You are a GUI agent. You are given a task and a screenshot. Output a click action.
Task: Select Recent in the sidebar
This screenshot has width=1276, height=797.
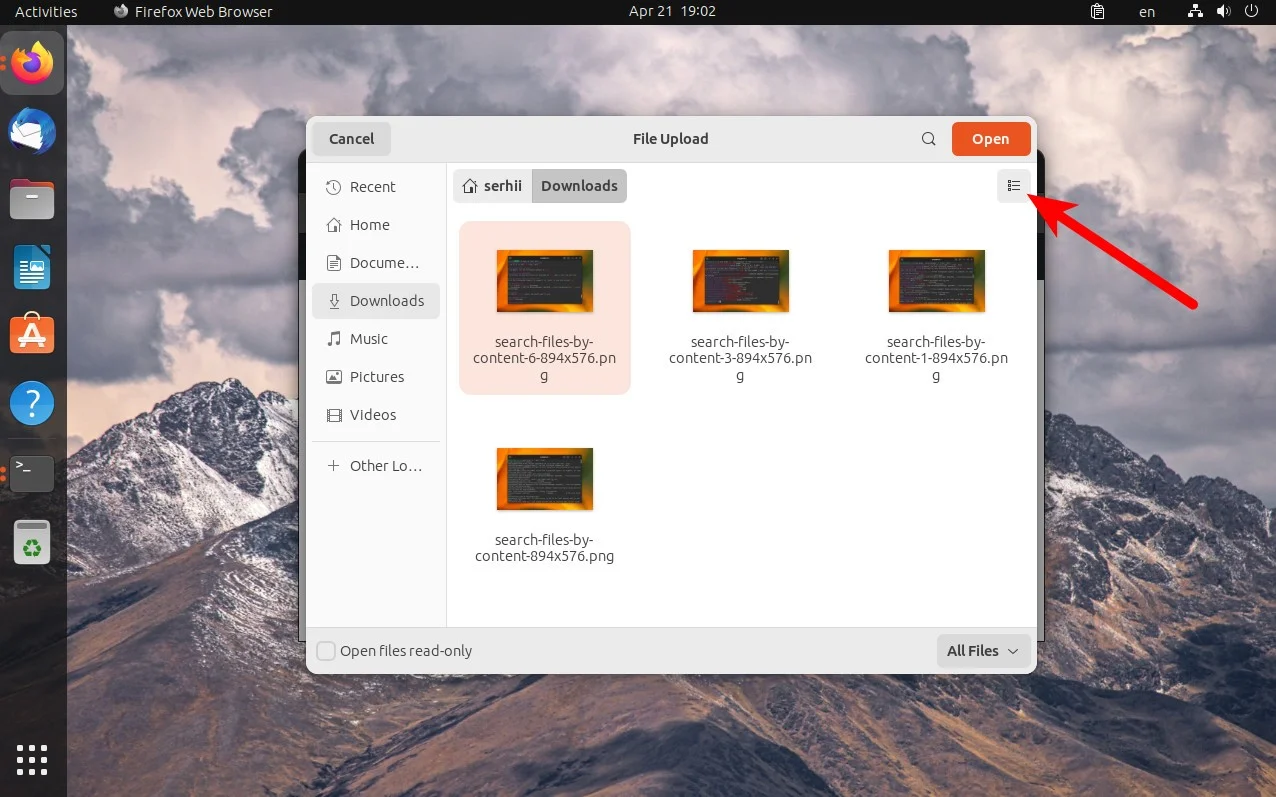pyautogui.click(x=372, y=187)
